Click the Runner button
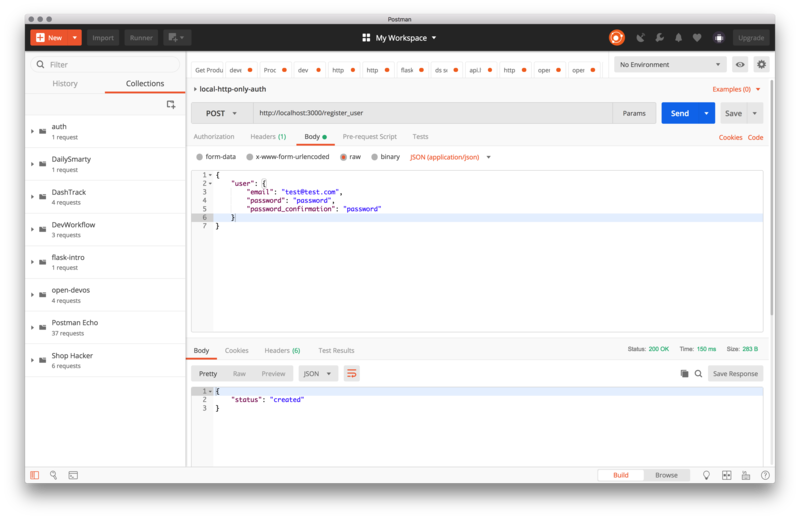800x519 pixels. coord(141,38)
